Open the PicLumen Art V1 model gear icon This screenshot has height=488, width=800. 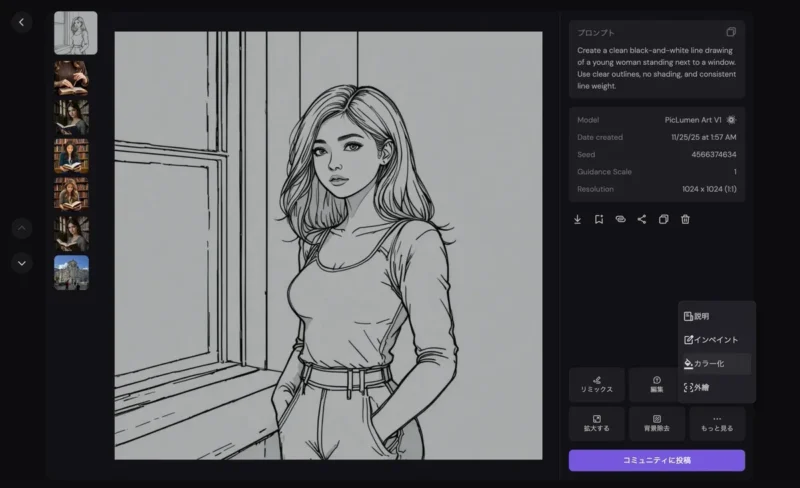pos(731,120)
